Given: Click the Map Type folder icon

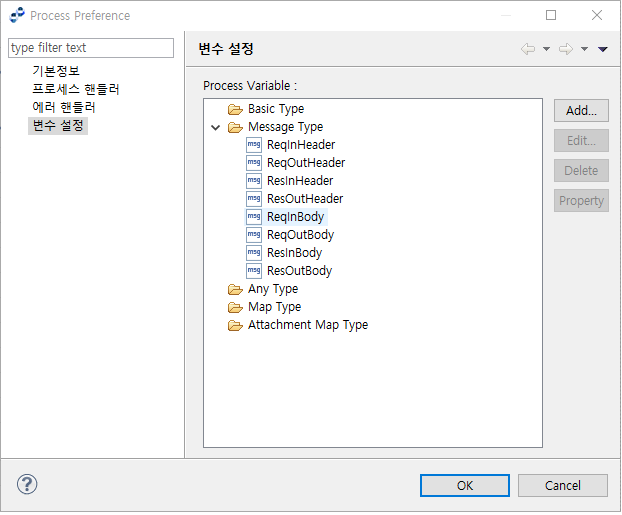Looking at the screenshot, I should click(235, 307).
